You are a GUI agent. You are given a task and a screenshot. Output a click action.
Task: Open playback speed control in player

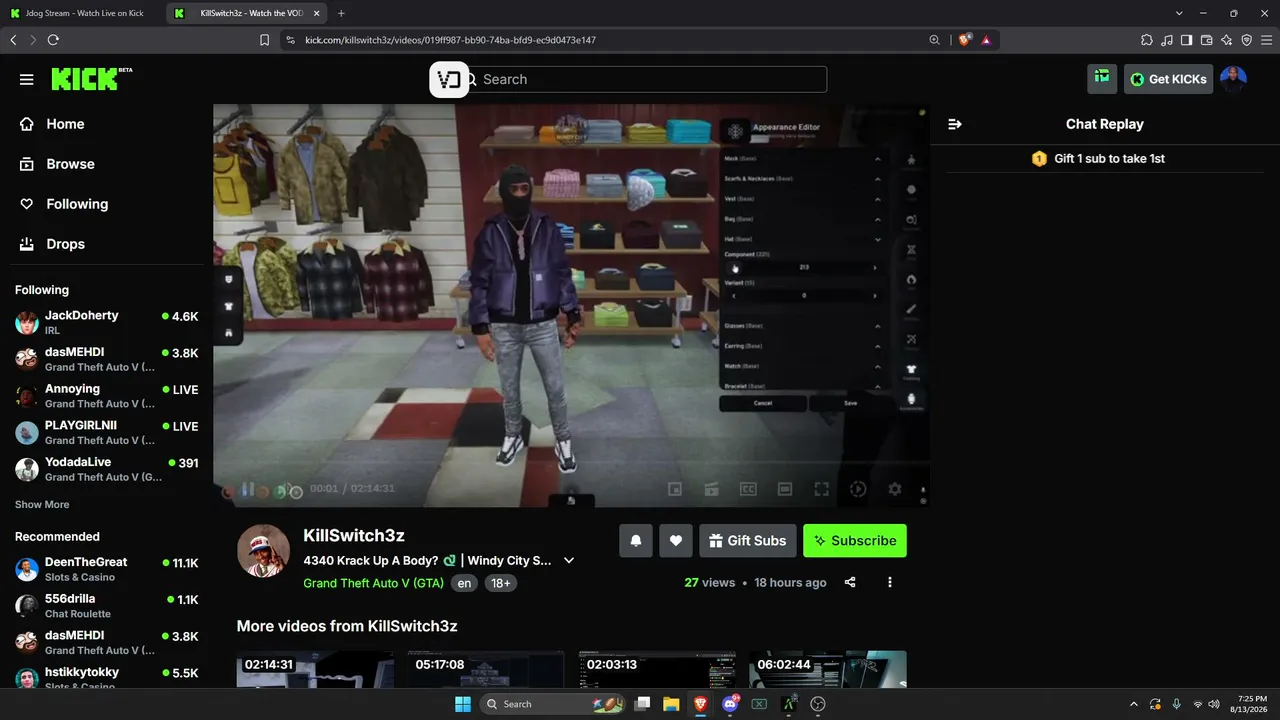858,489
